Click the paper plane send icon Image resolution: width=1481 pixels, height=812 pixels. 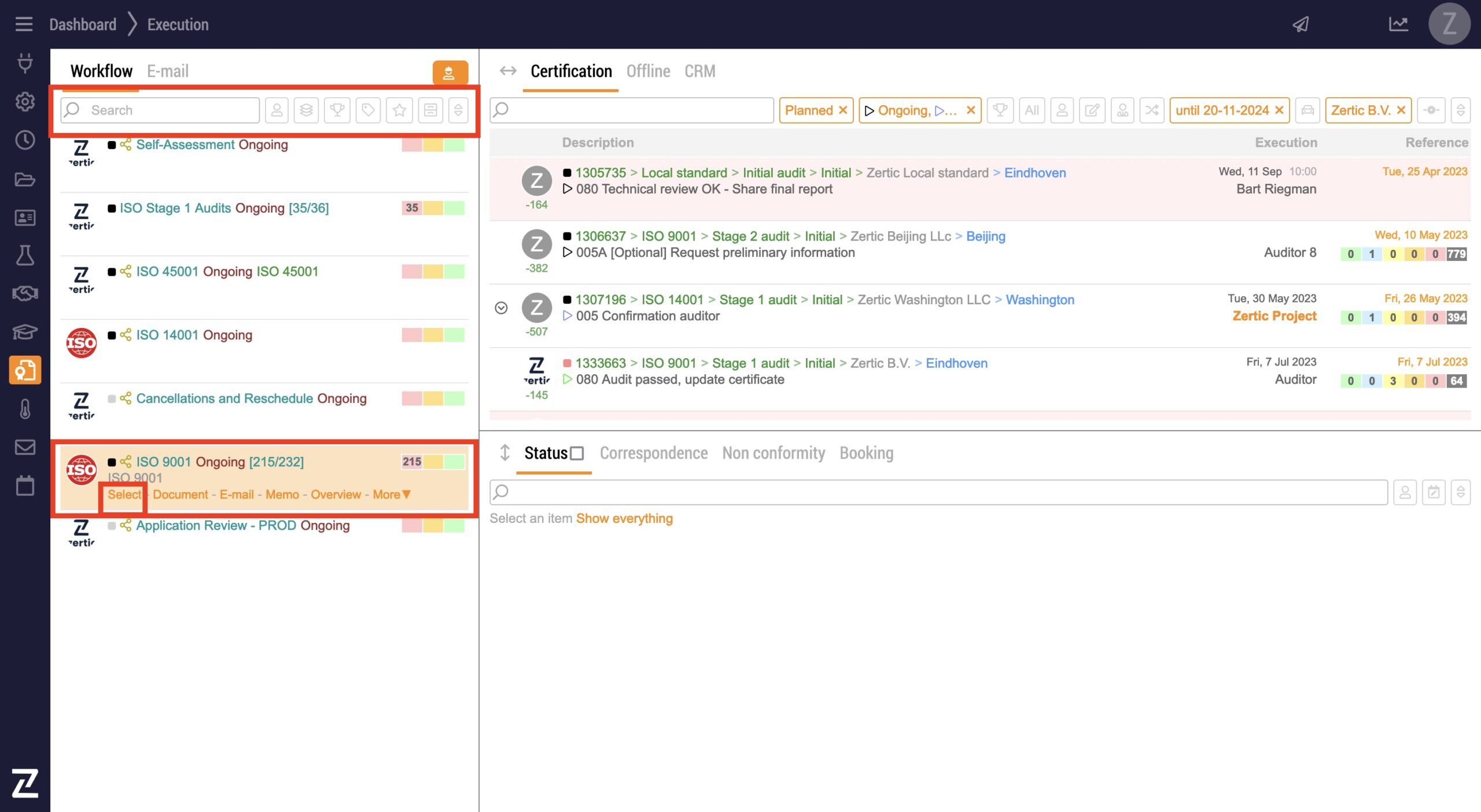click(x=1301, y=24)
